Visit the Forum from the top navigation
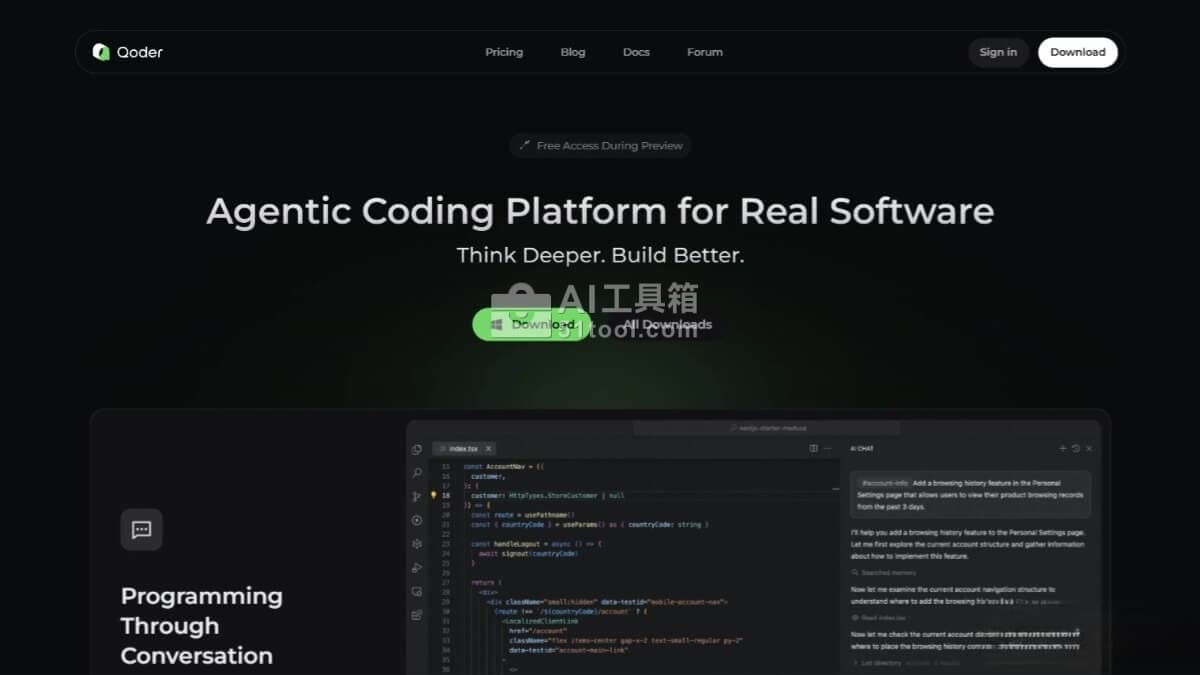The width and height of the screenshot is (1200, 675). [x=704, y=52]
